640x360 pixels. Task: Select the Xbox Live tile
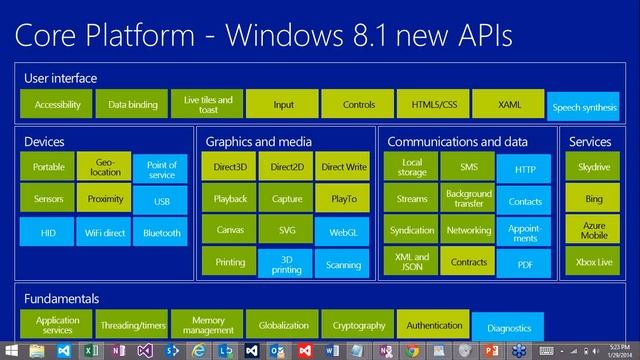tap(593, 261)
